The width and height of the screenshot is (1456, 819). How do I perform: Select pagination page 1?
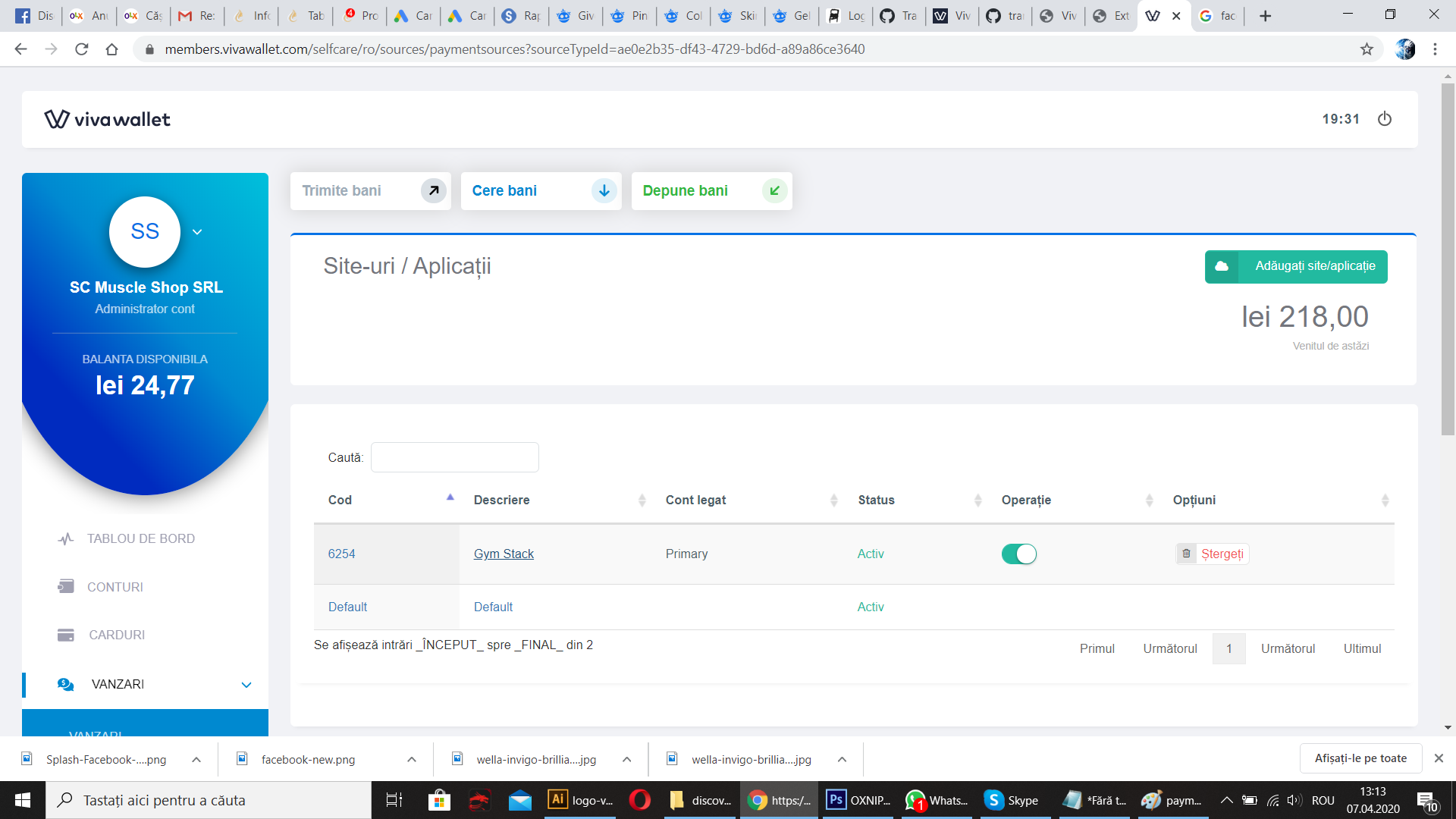tap(1228, 648)
